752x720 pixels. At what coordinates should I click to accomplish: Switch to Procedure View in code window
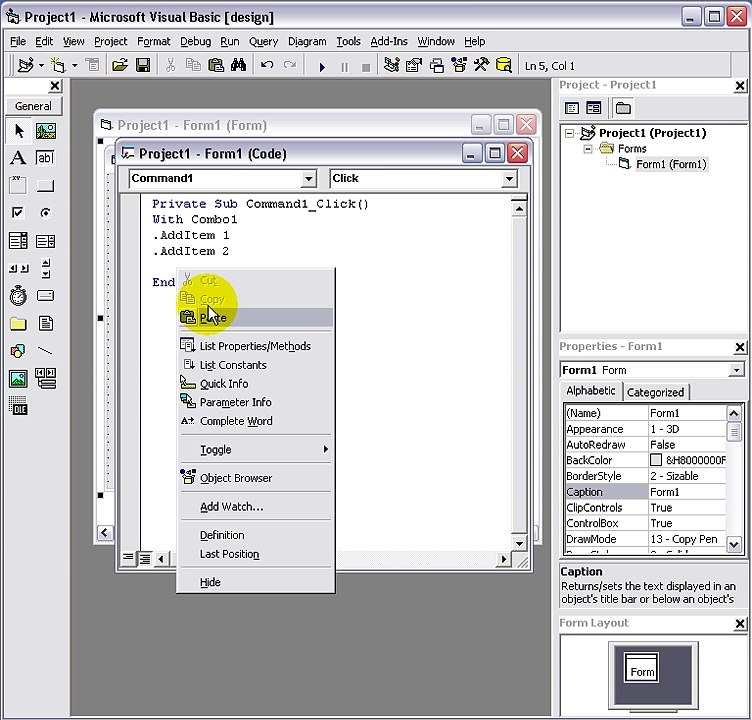tap(128, 558)
